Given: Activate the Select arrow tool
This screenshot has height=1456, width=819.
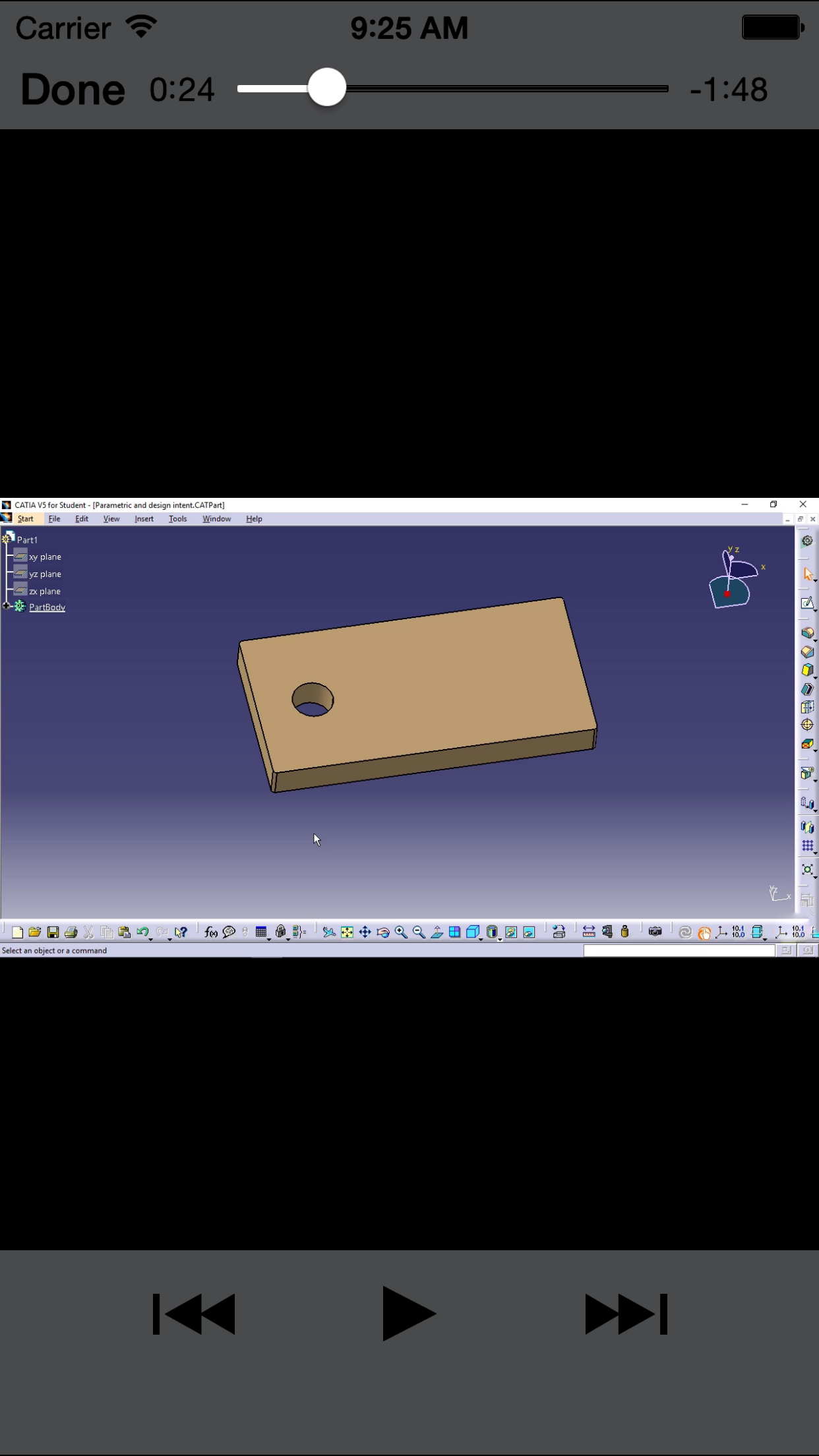Looking at the screenshot, I should click(x=807, y=574).
